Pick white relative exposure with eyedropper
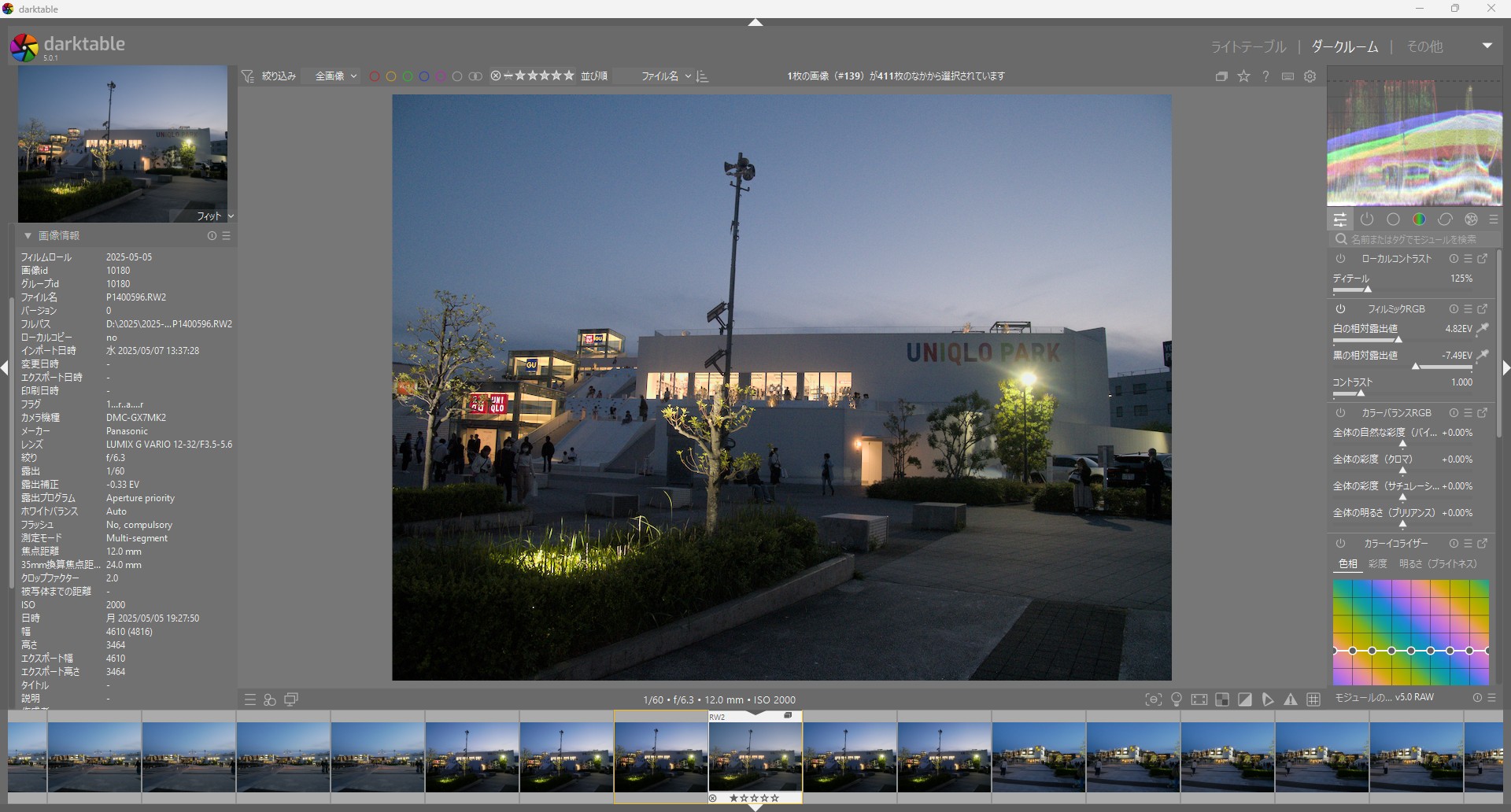 click(x=1483, y=329)
